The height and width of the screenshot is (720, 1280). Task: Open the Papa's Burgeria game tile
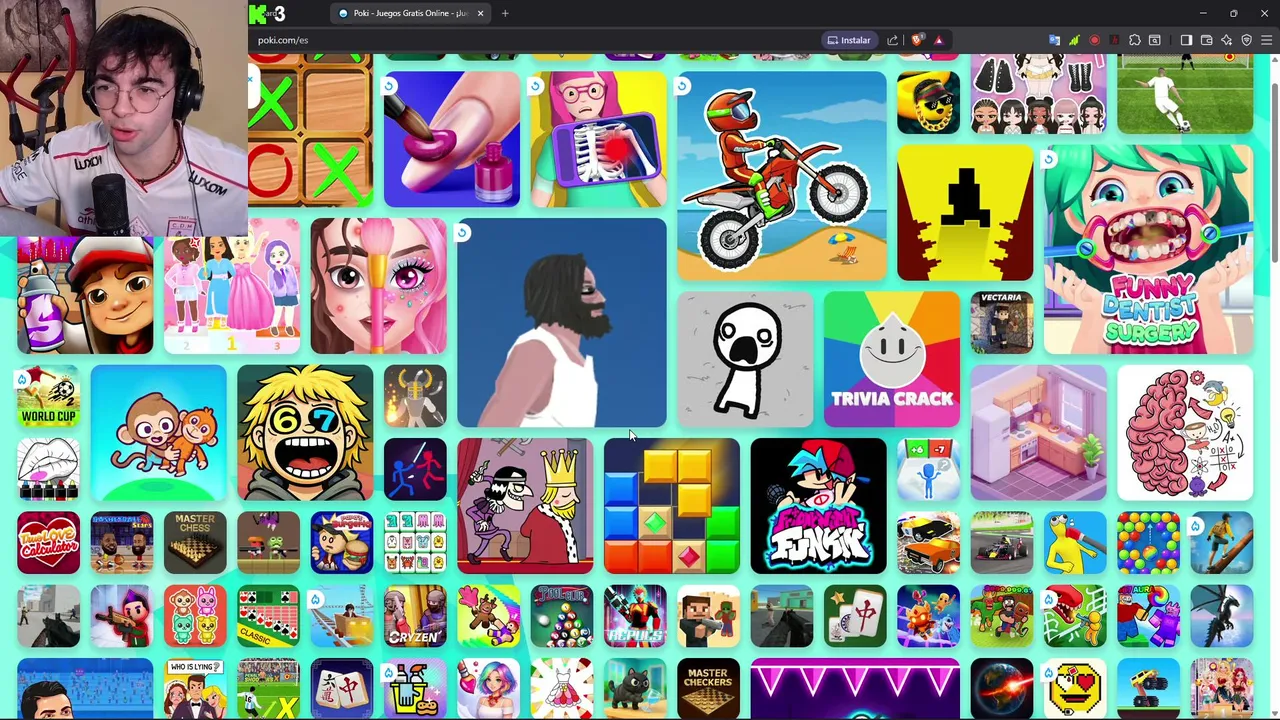341,543
